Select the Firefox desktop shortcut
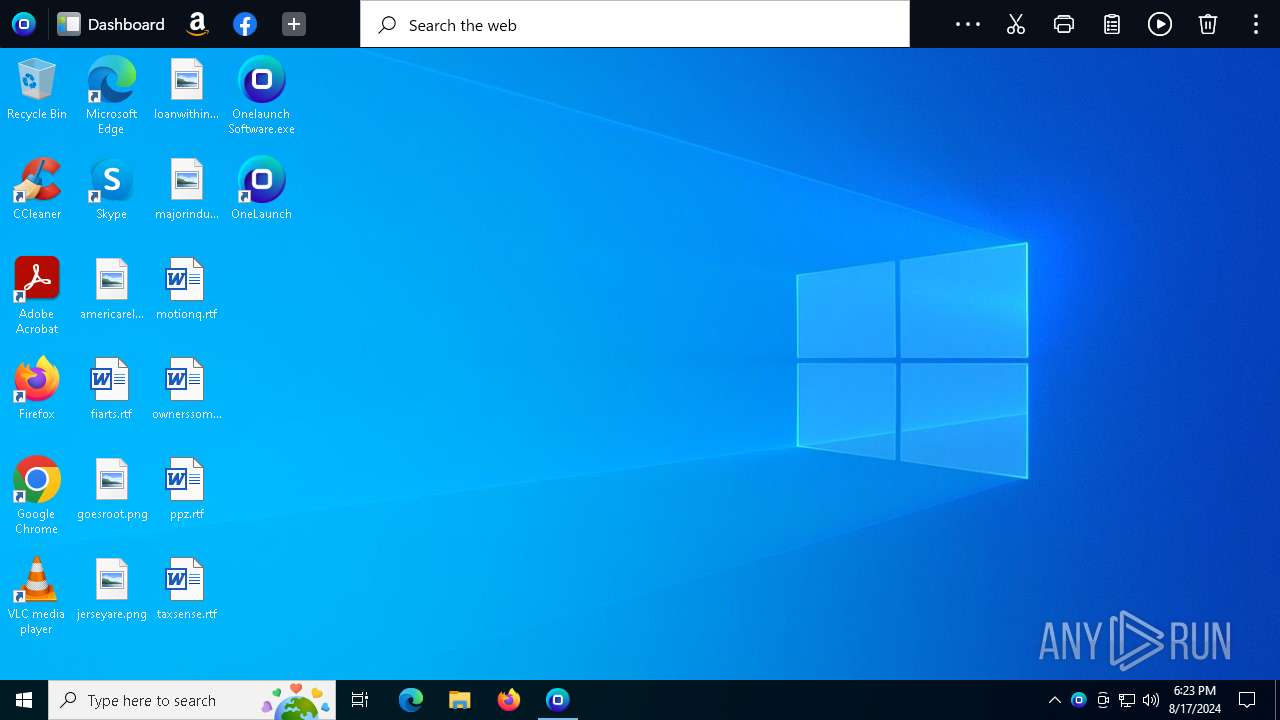 tap(37, 389)
